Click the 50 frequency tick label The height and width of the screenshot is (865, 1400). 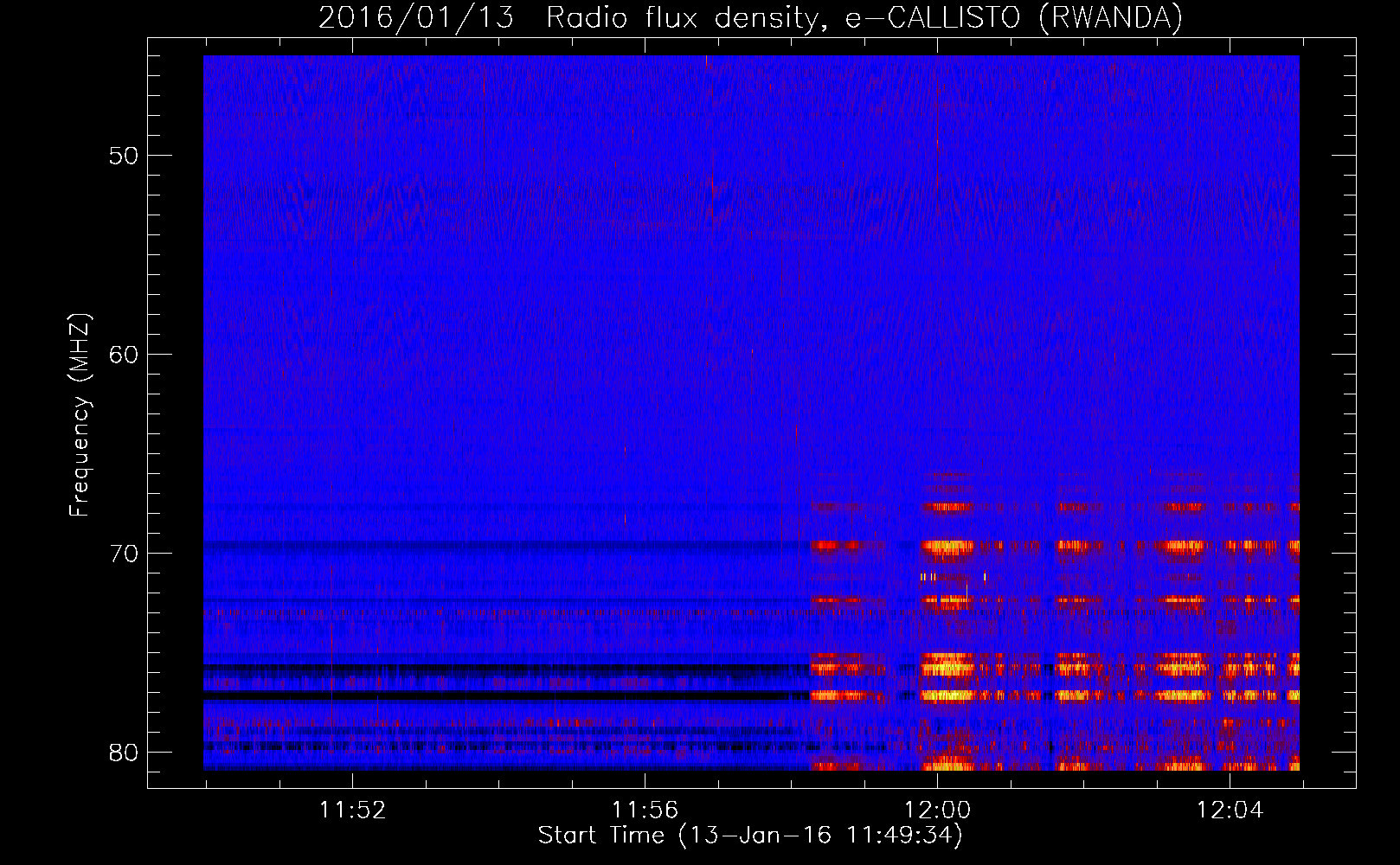click(124, 156)
